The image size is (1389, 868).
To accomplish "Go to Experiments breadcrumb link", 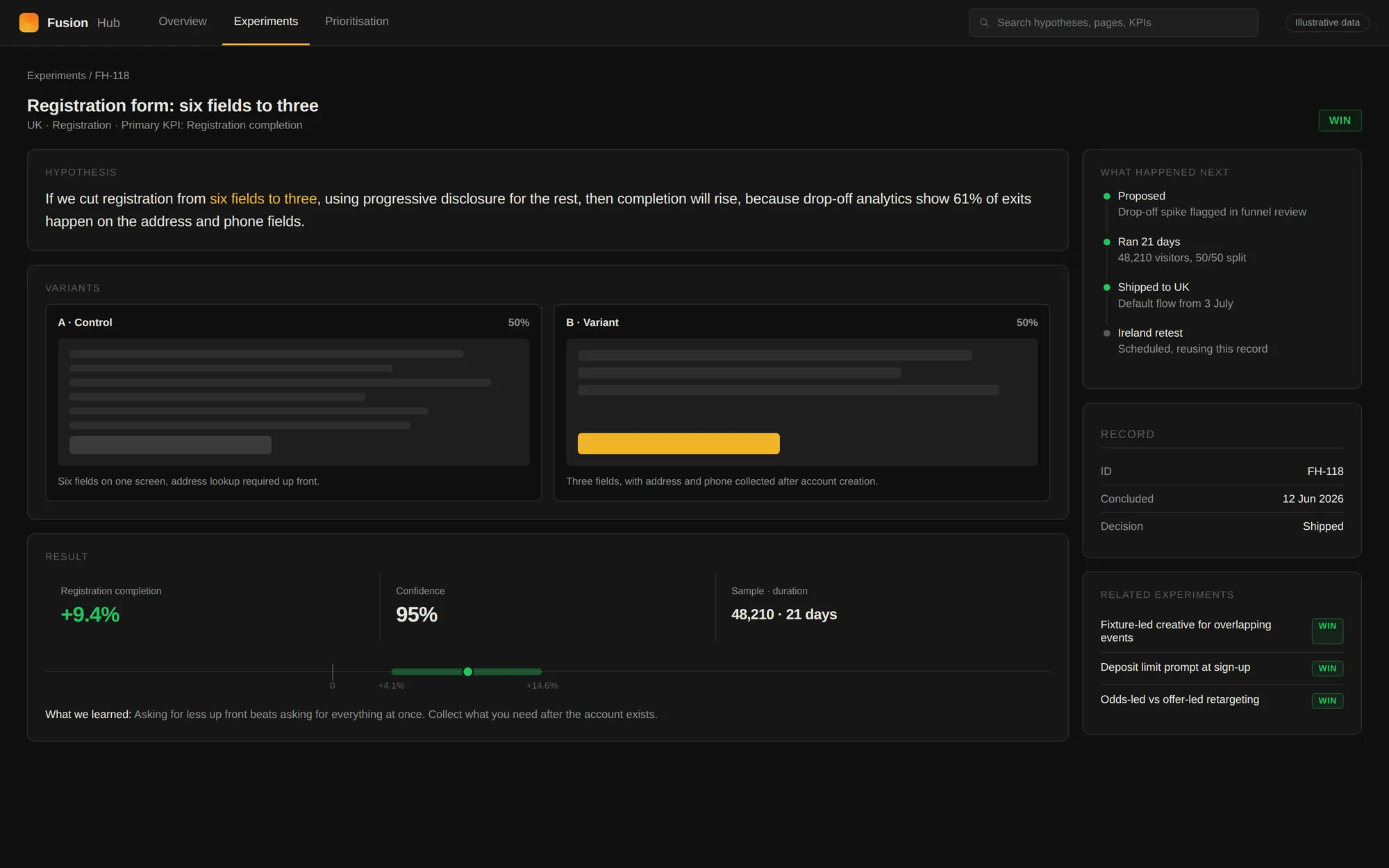I will 56,76.
